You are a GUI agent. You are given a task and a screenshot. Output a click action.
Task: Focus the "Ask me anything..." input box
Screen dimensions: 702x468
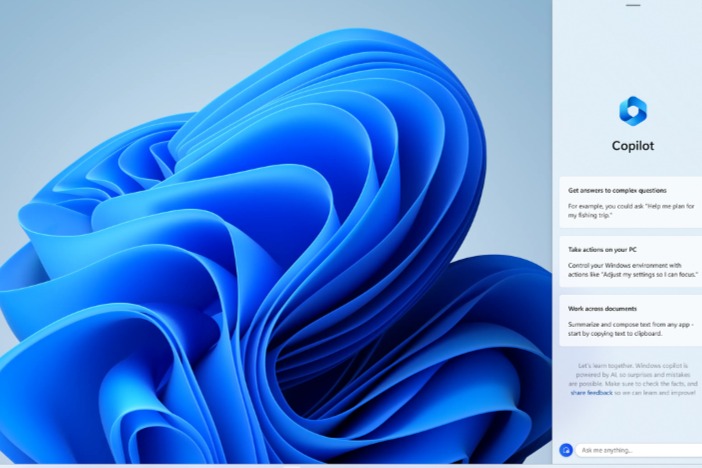640,450
